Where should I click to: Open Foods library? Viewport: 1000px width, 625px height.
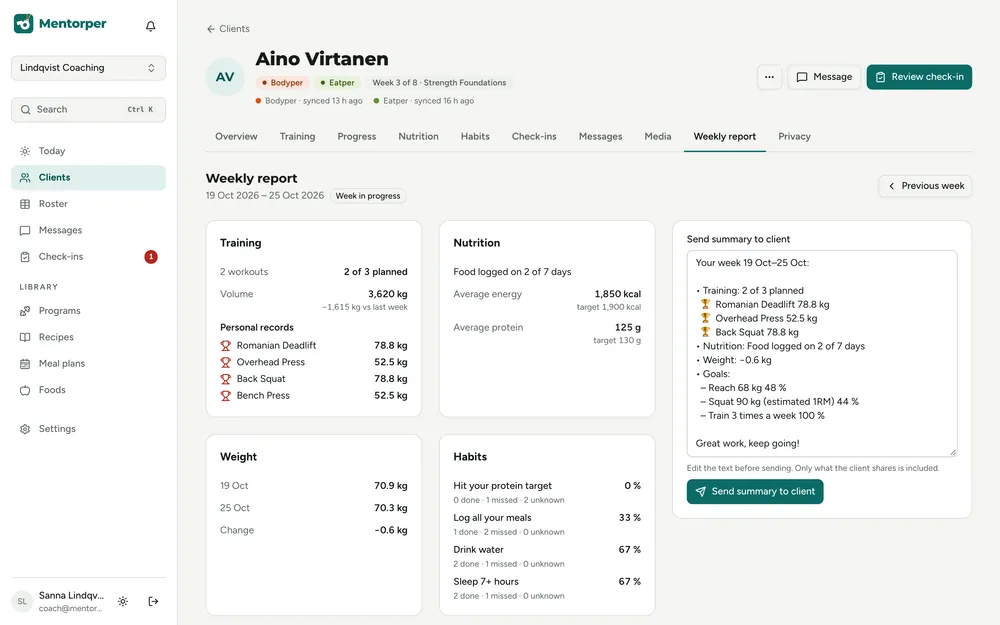[88, 390]
